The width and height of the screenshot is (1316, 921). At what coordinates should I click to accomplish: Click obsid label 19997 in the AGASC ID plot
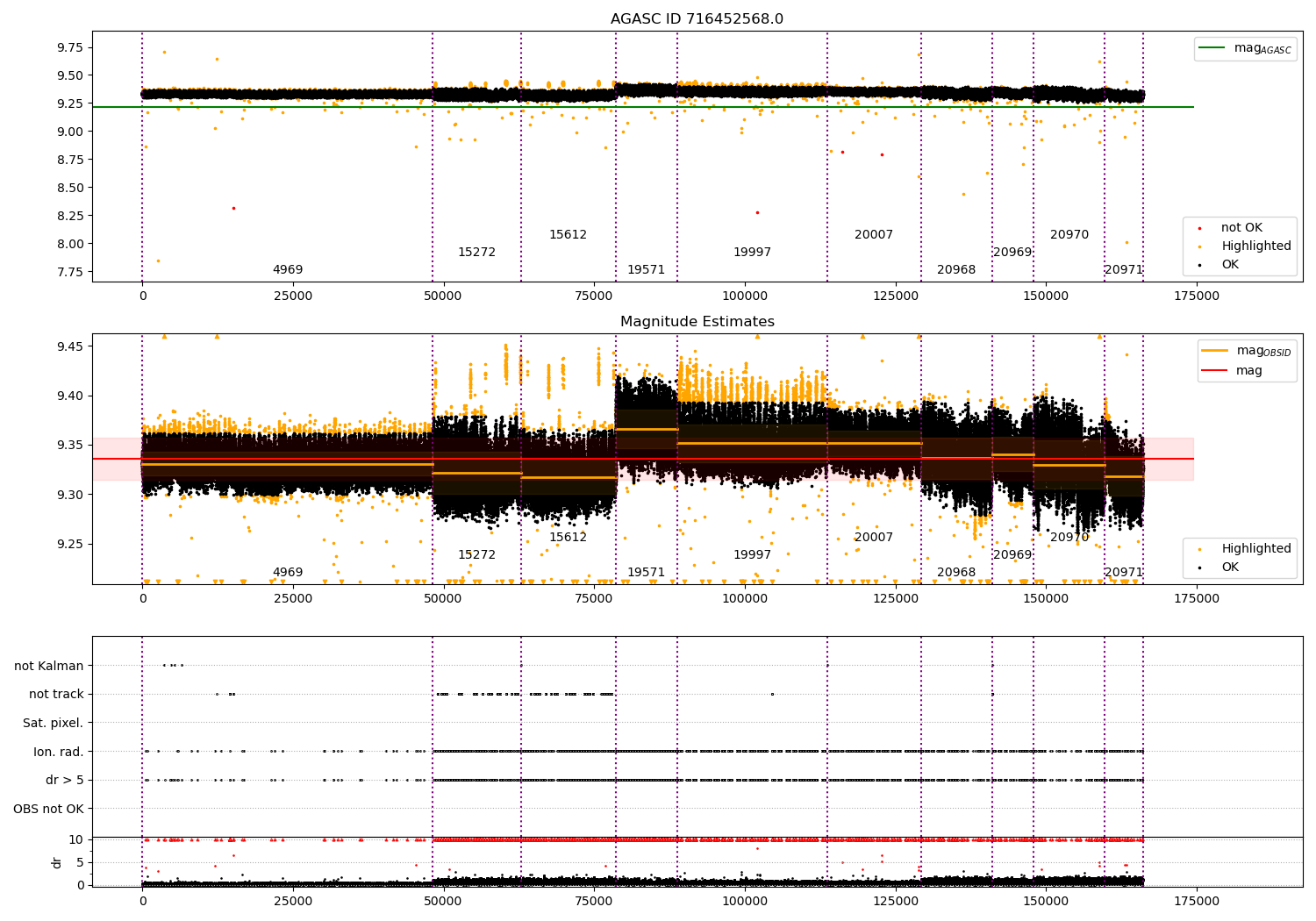tap(752, 252)
